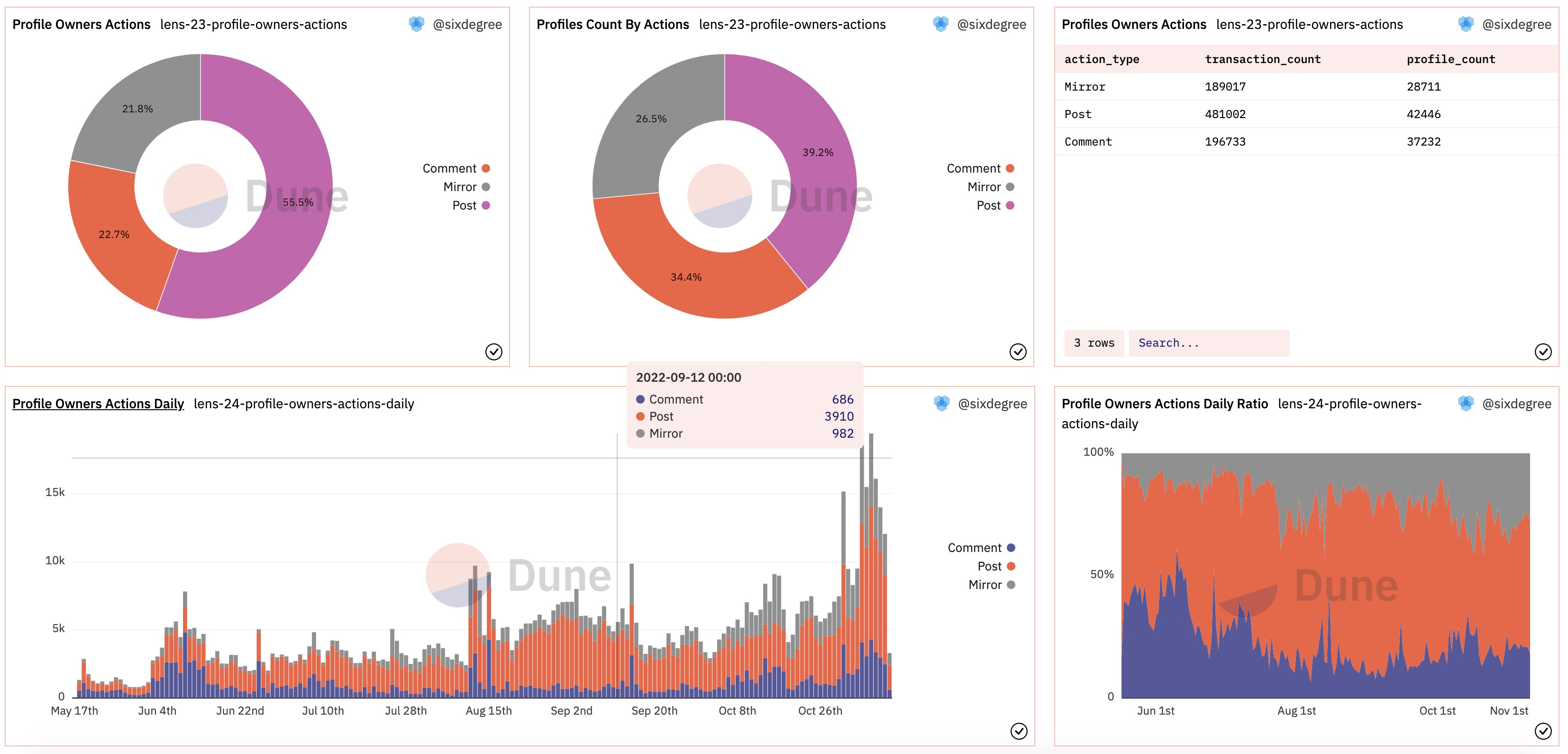
Task: Click sixdegree avatar icon in Daily Ratio panel
Action: coord(1466,403)
